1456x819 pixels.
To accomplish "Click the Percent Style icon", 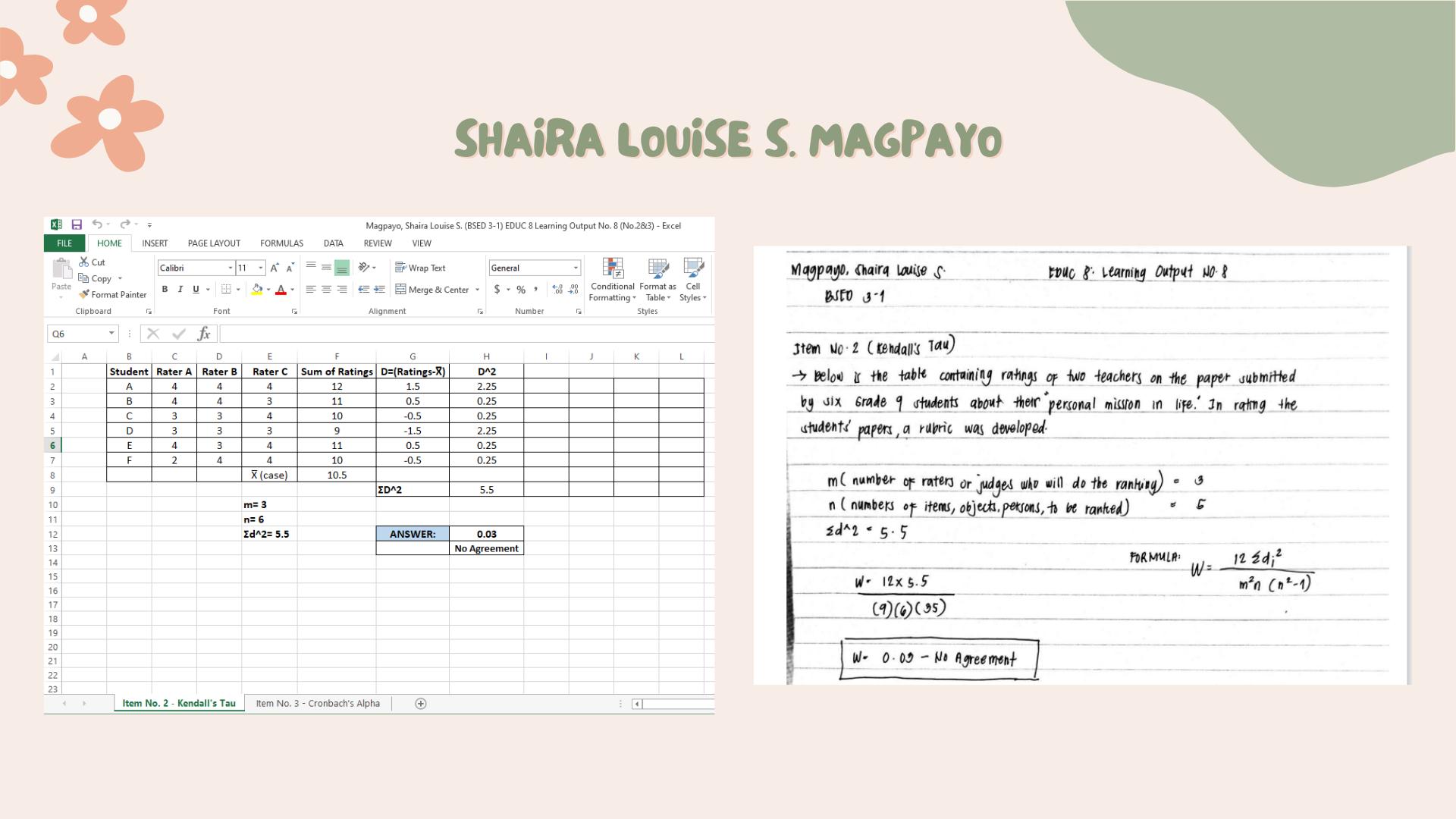I will click(521, 290).
